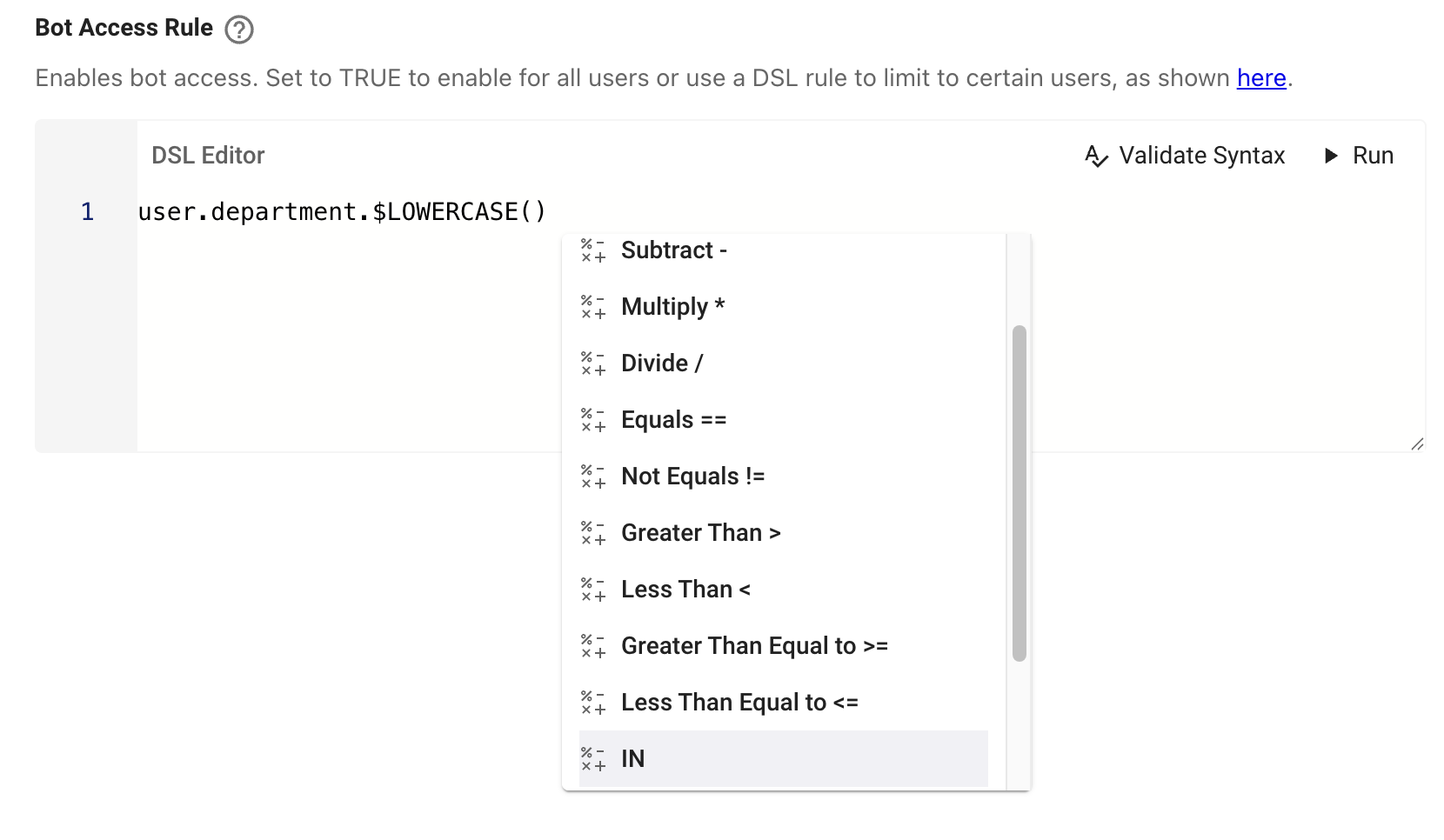Click the operator icon beside Not Equals
The height and width of the screenshot is (840, 1444).
click(593, 477)
